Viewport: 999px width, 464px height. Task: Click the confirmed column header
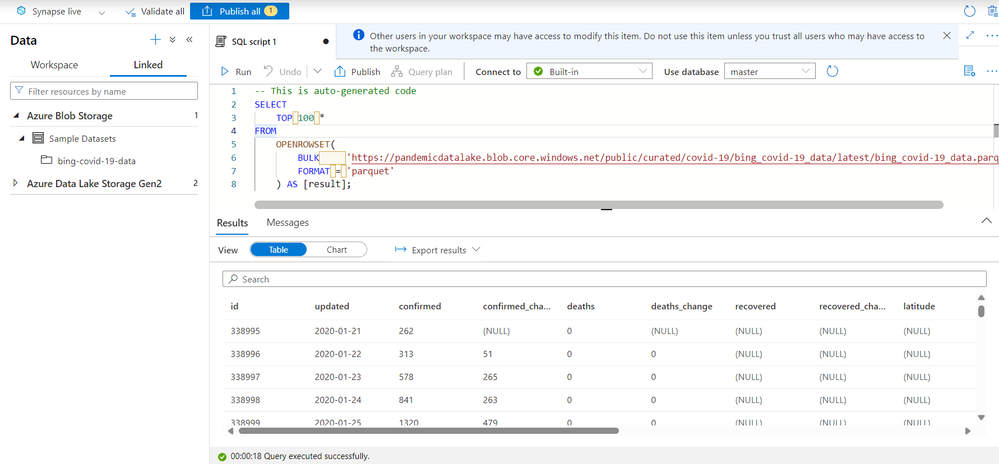[420, 307]
